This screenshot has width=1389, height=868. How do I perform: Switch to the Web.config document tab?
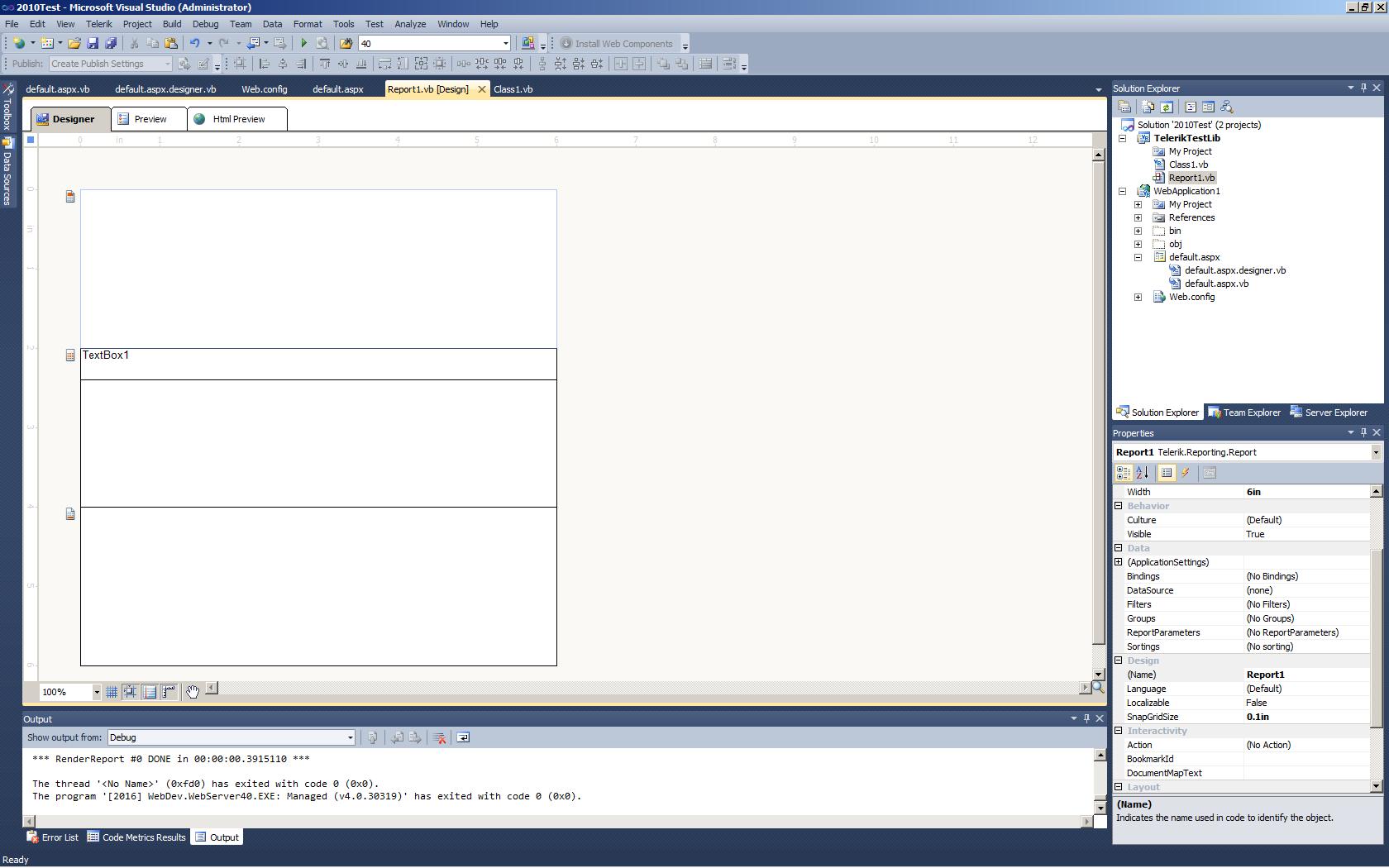click(x=265, y=89)
